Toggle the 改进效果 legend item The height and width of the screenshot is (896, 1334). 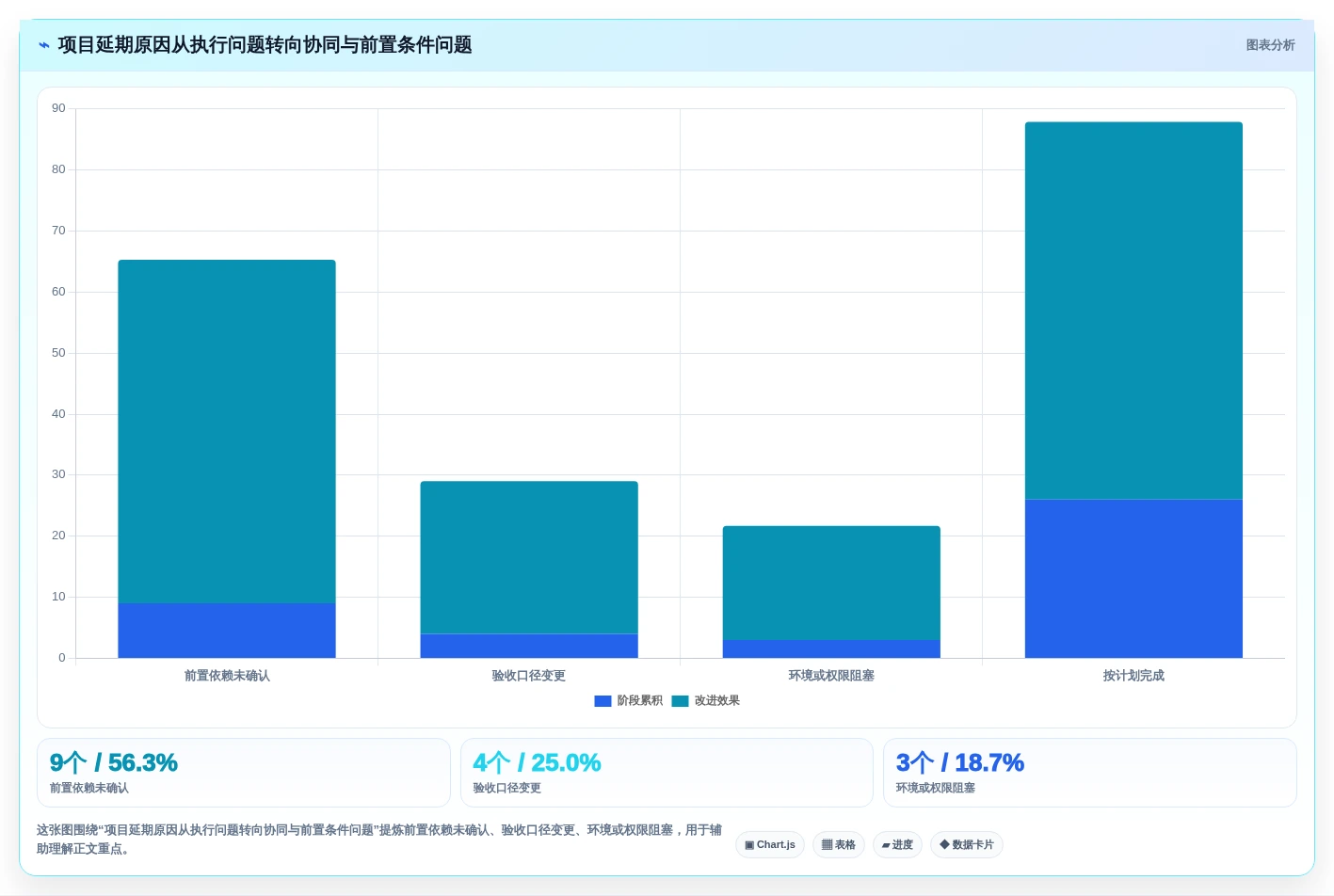point(706,700)
